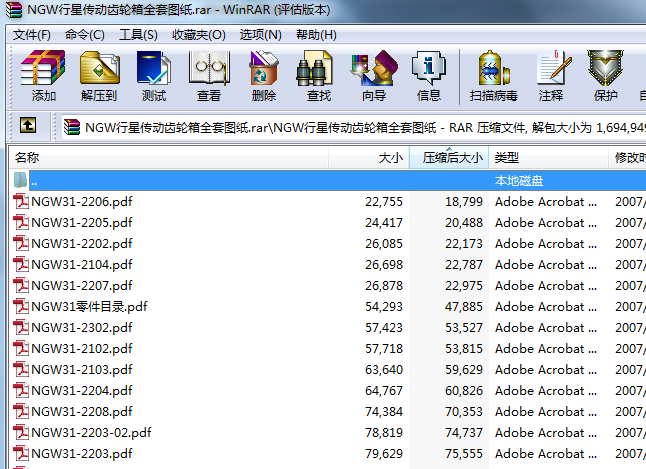Click the 解压到 (Extract To) icon
This screenshot has height=469, width=646.
tap(99, 76)
